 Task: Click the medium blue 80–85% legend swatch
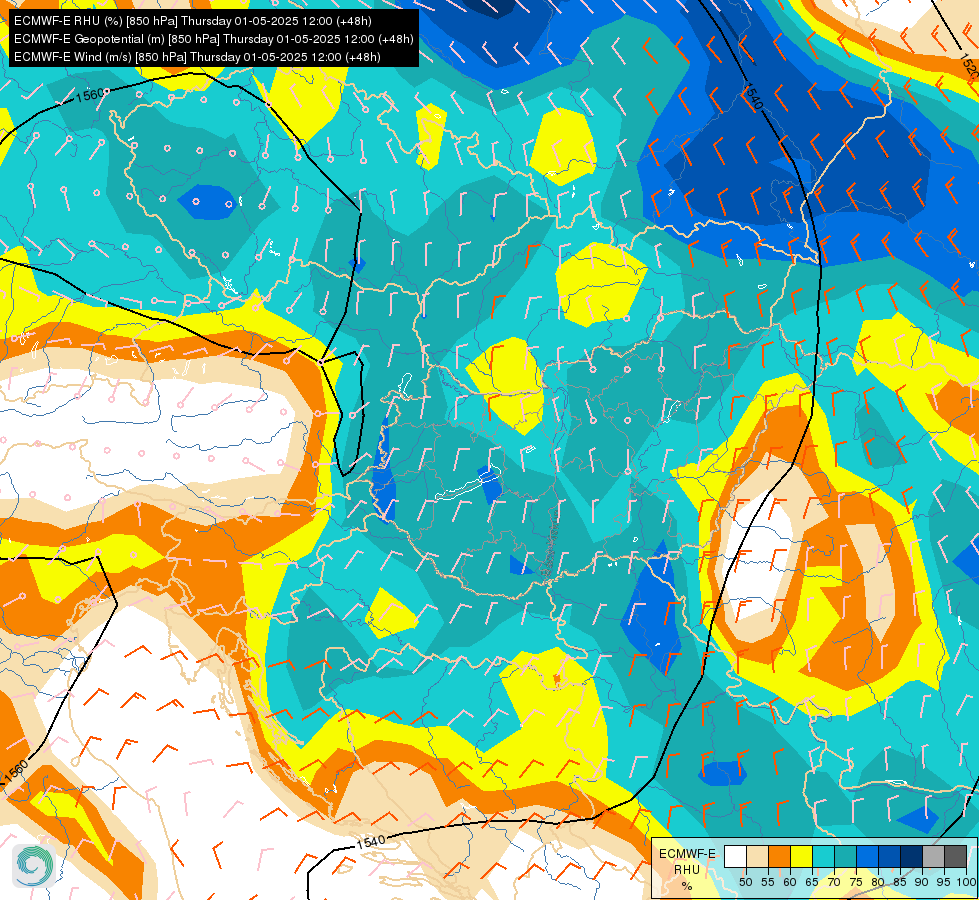pyautogui.click(x=890, y=856)
